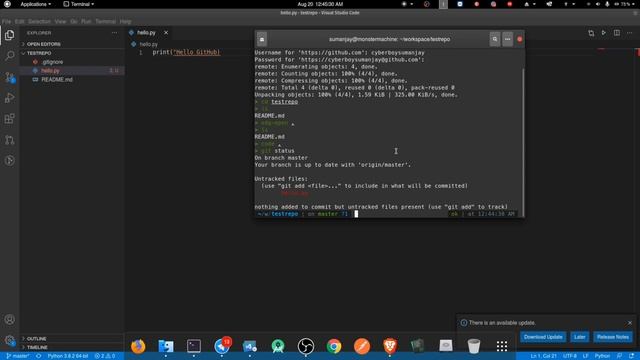Image resolution: width=640 pixels, height=360 pixels.
Task: Open the Manage gear in activity bar
Action: coord(9,340)
